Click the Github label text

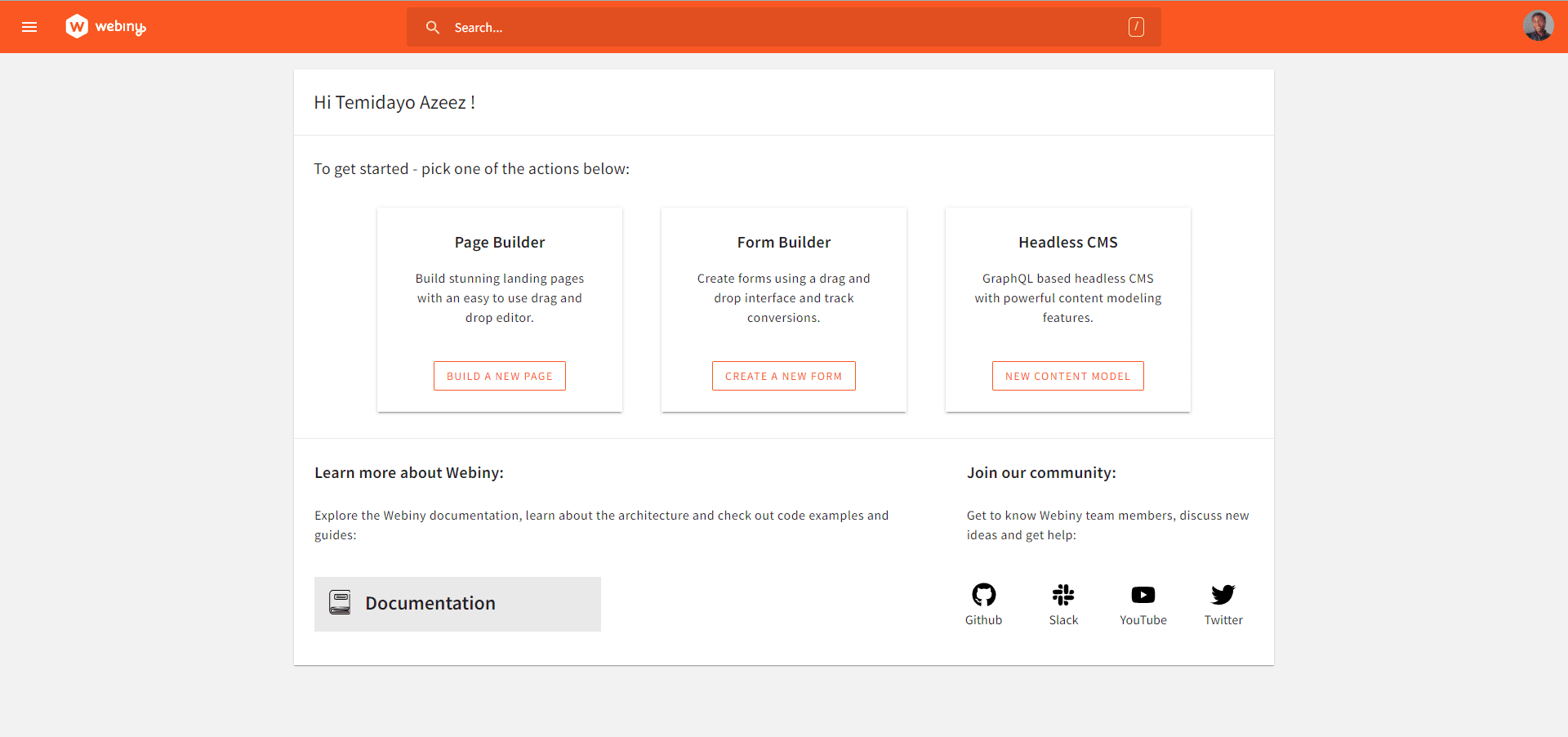coord(983,619)
